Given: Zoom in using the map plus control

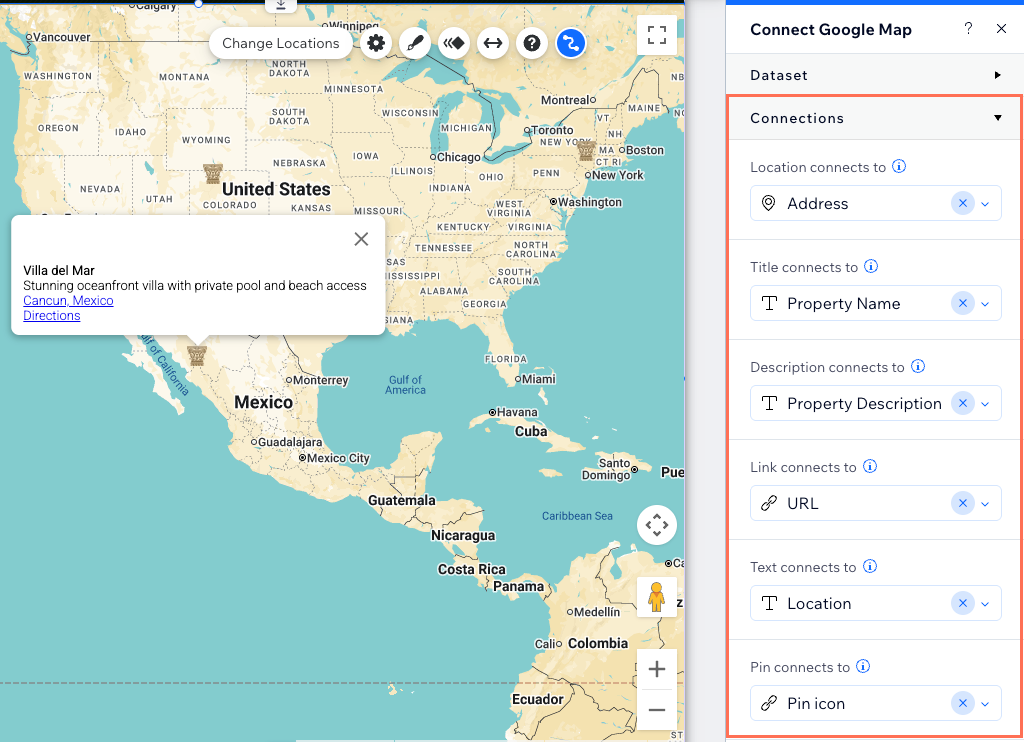Looking at the screenshot, I should point(657,668).
